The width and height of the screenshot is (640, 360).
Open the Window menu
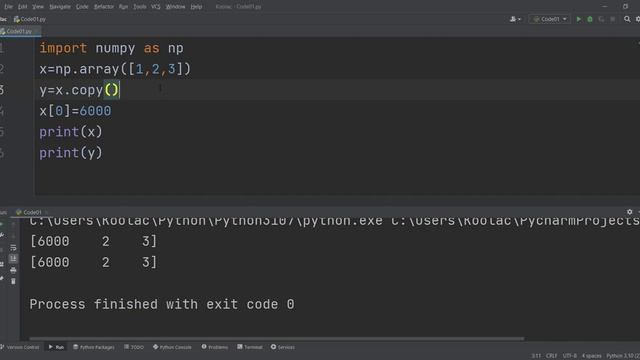[x=175, y=7]
